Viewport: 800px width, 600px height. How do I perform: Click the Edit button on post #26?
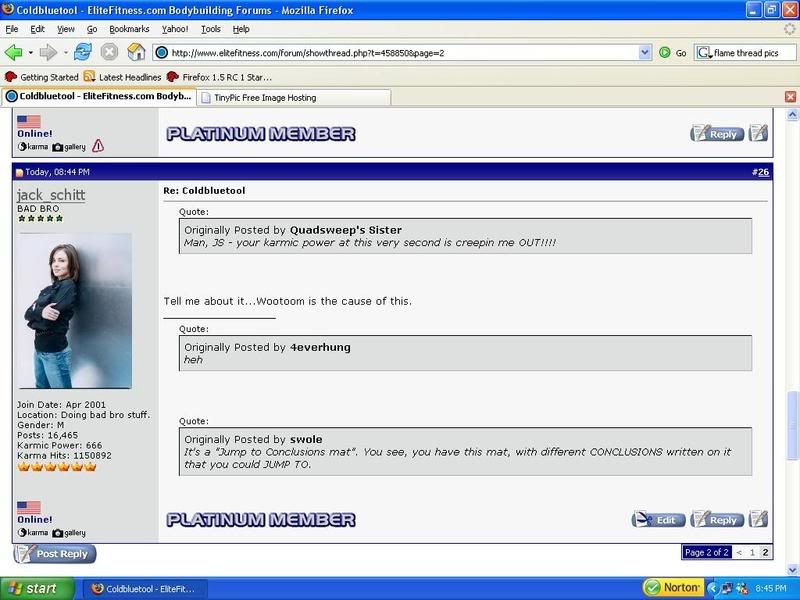click(658, 519)
